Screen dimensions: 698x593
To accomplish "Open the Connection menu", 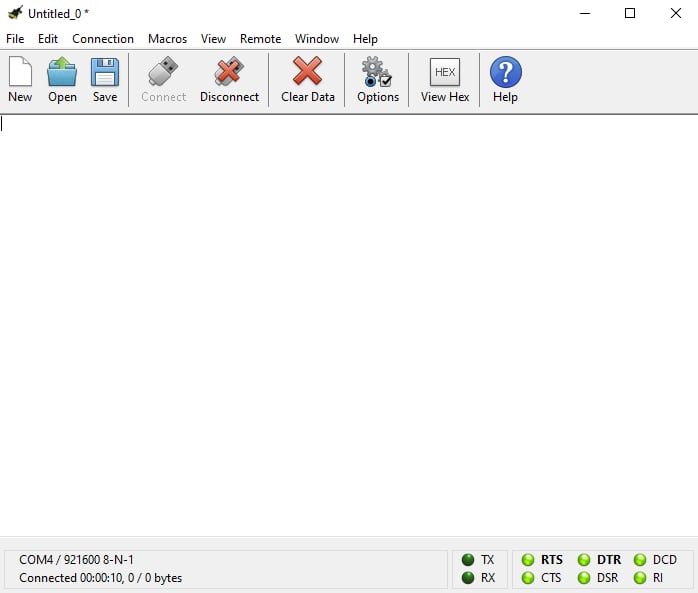I will click(103, 39).
